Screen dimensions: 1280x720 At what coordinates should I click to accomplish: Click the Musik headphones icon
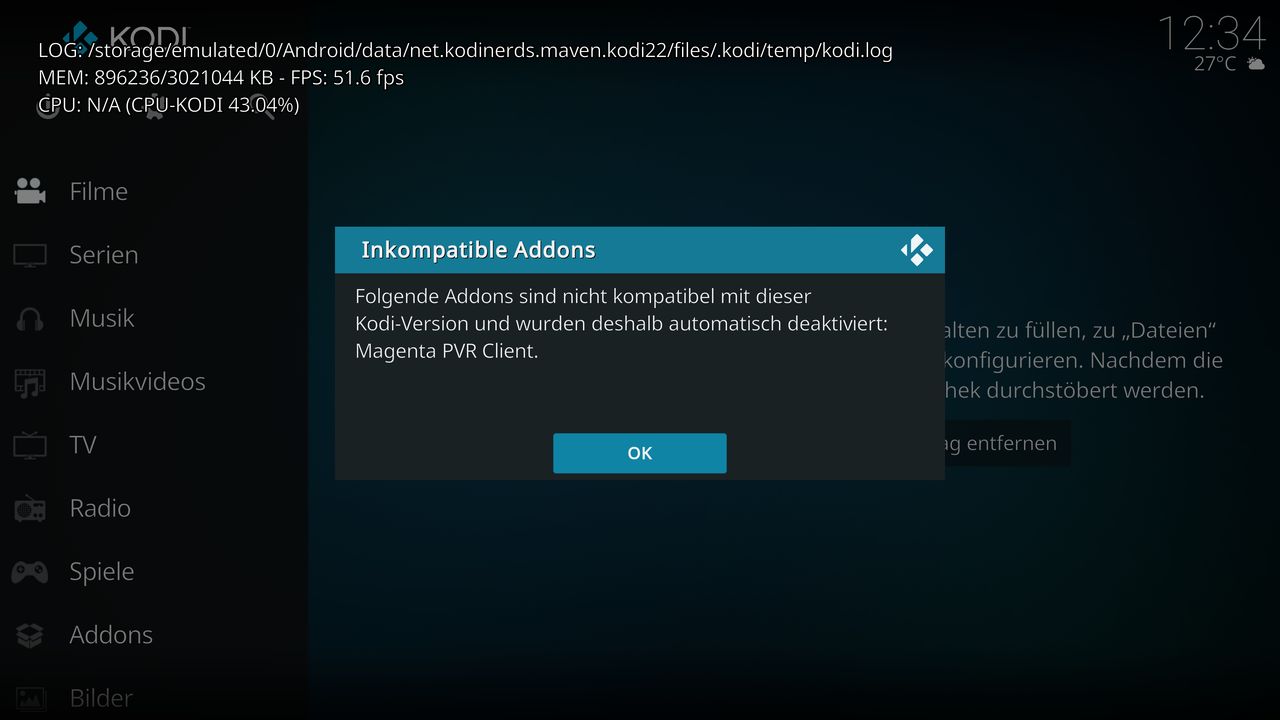(30, 319)
